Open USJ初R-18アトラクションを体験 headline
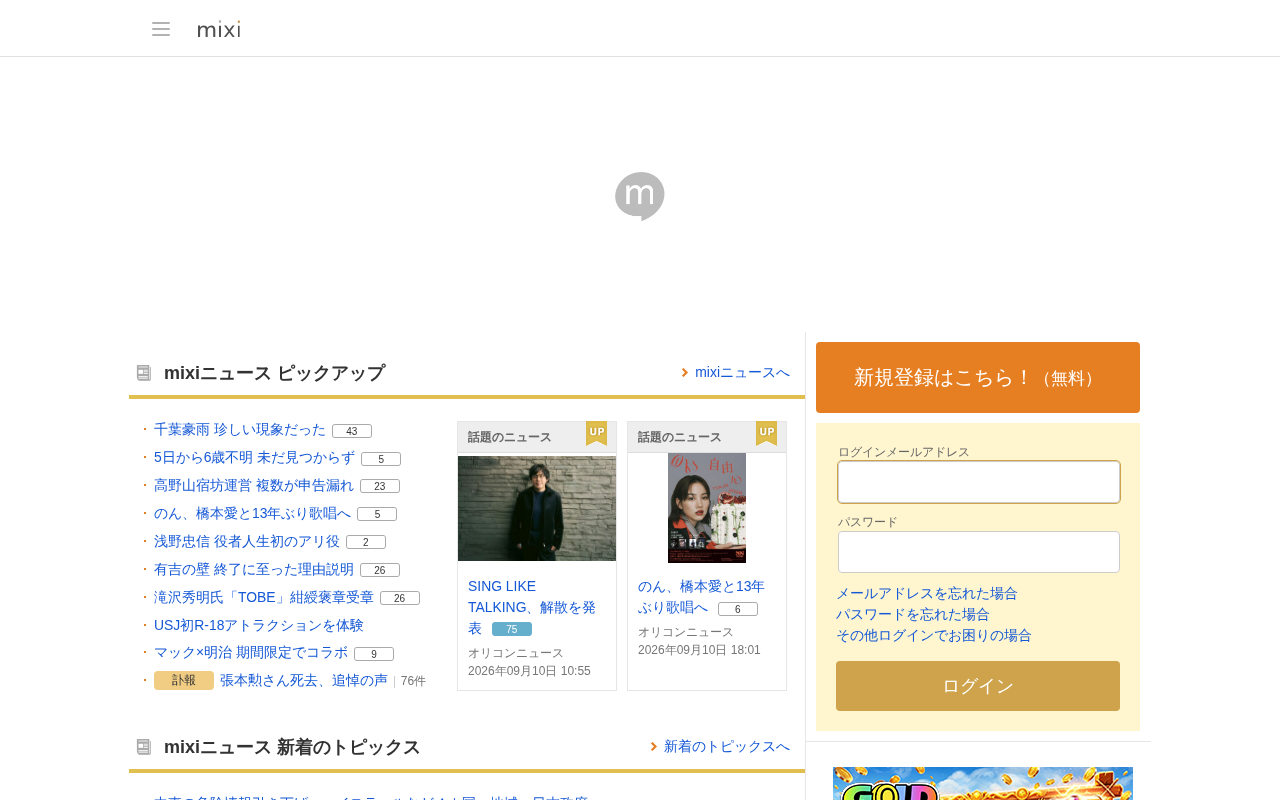The image size is (1280, 800). point(259,625)
